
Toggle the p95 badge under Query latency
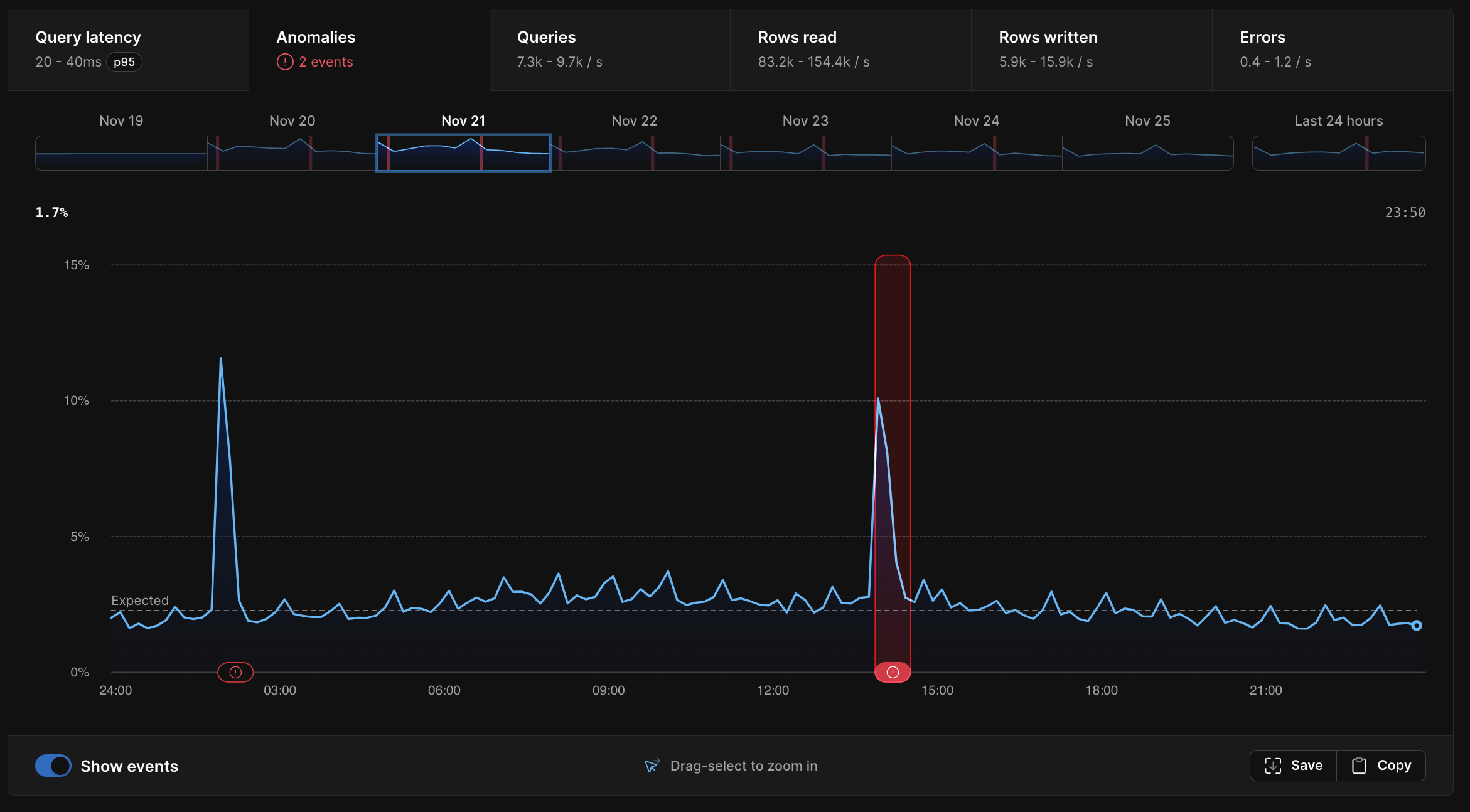(x=124, y=61)
